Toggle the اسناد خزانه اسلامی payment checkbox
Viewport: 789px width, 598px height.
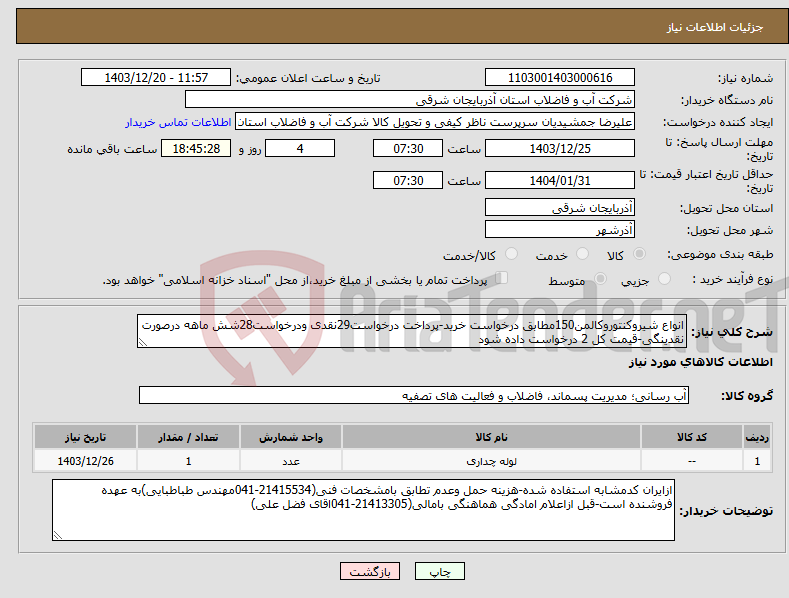(502, 277)
